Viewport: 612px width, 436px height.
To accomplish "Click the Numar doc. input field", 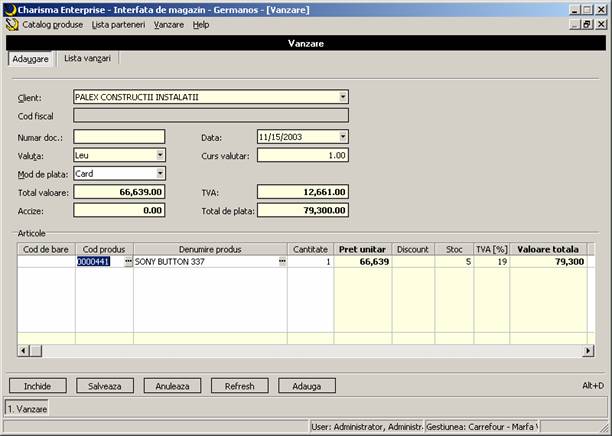I will (x=119, y=136).
